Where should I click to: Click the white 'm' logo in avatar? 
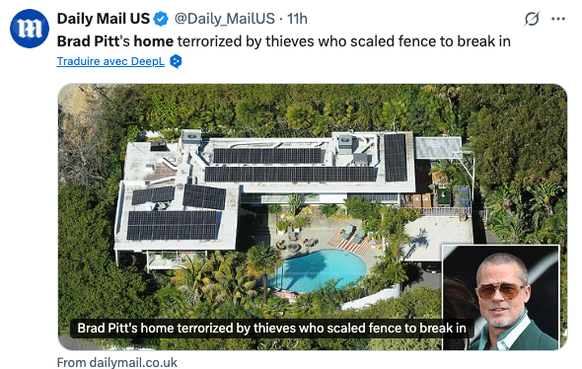click(x=30, y=29)
